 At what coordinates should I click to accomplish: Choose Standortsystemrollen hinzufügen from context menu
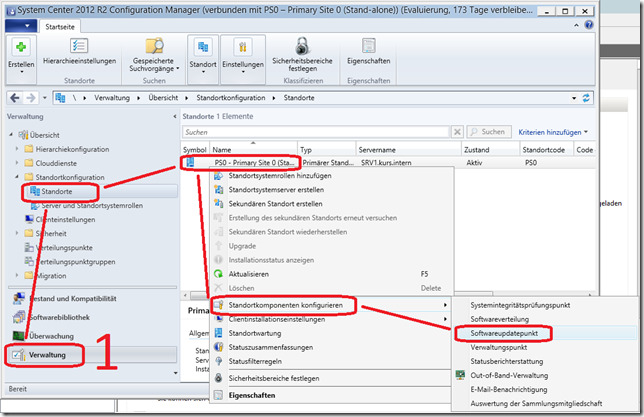pos(280,175)
